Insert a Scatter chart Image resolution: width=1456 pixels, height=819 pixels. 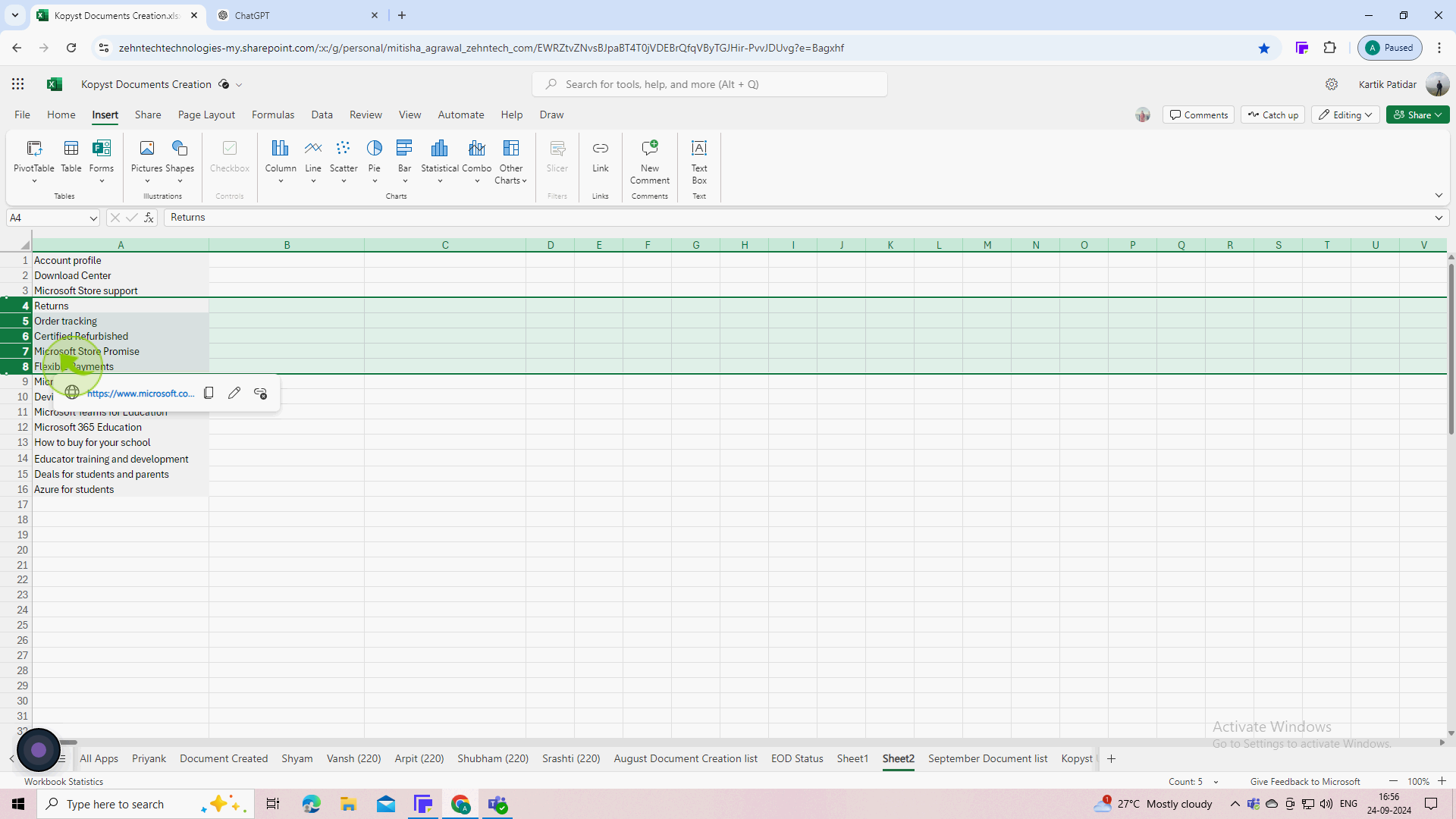(x=344, y=161)
